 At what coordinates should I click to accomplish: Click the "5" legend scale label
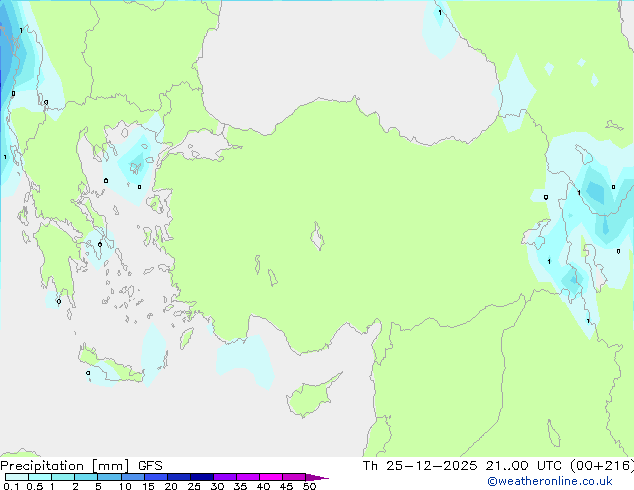tap(98, 486)
